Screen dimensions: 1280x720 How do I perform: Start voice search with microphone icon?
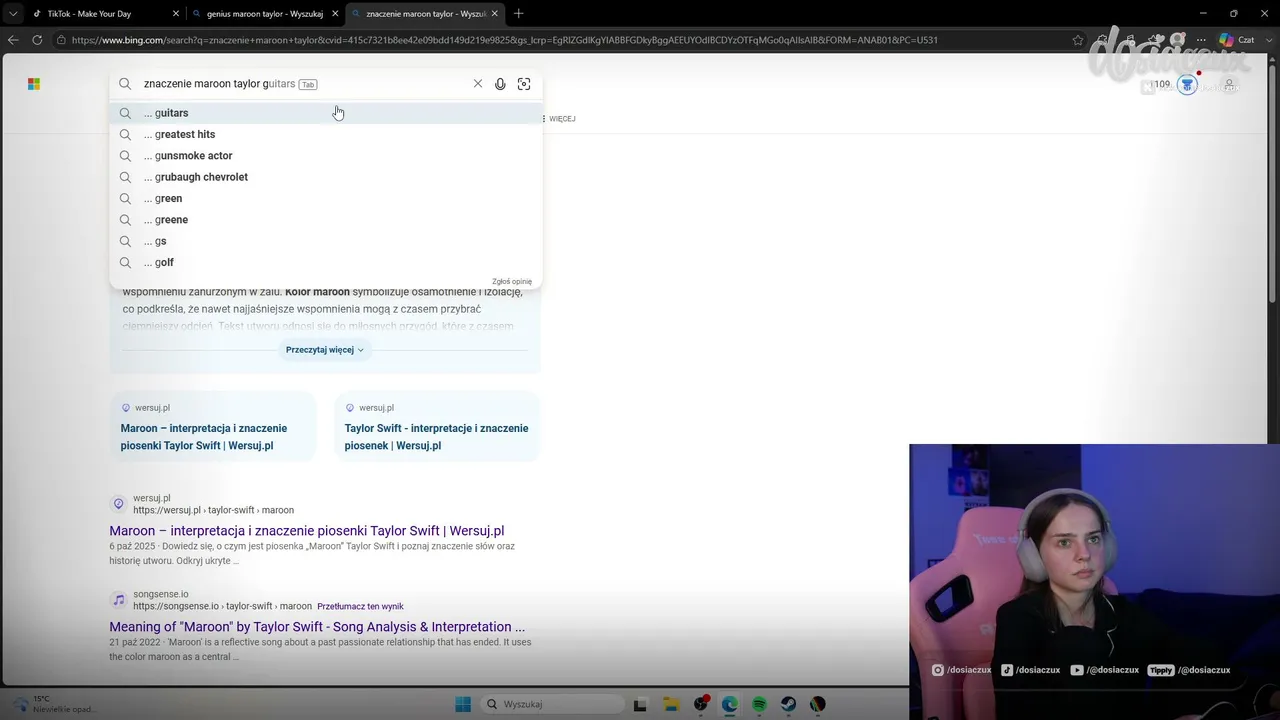coord(500,84)
